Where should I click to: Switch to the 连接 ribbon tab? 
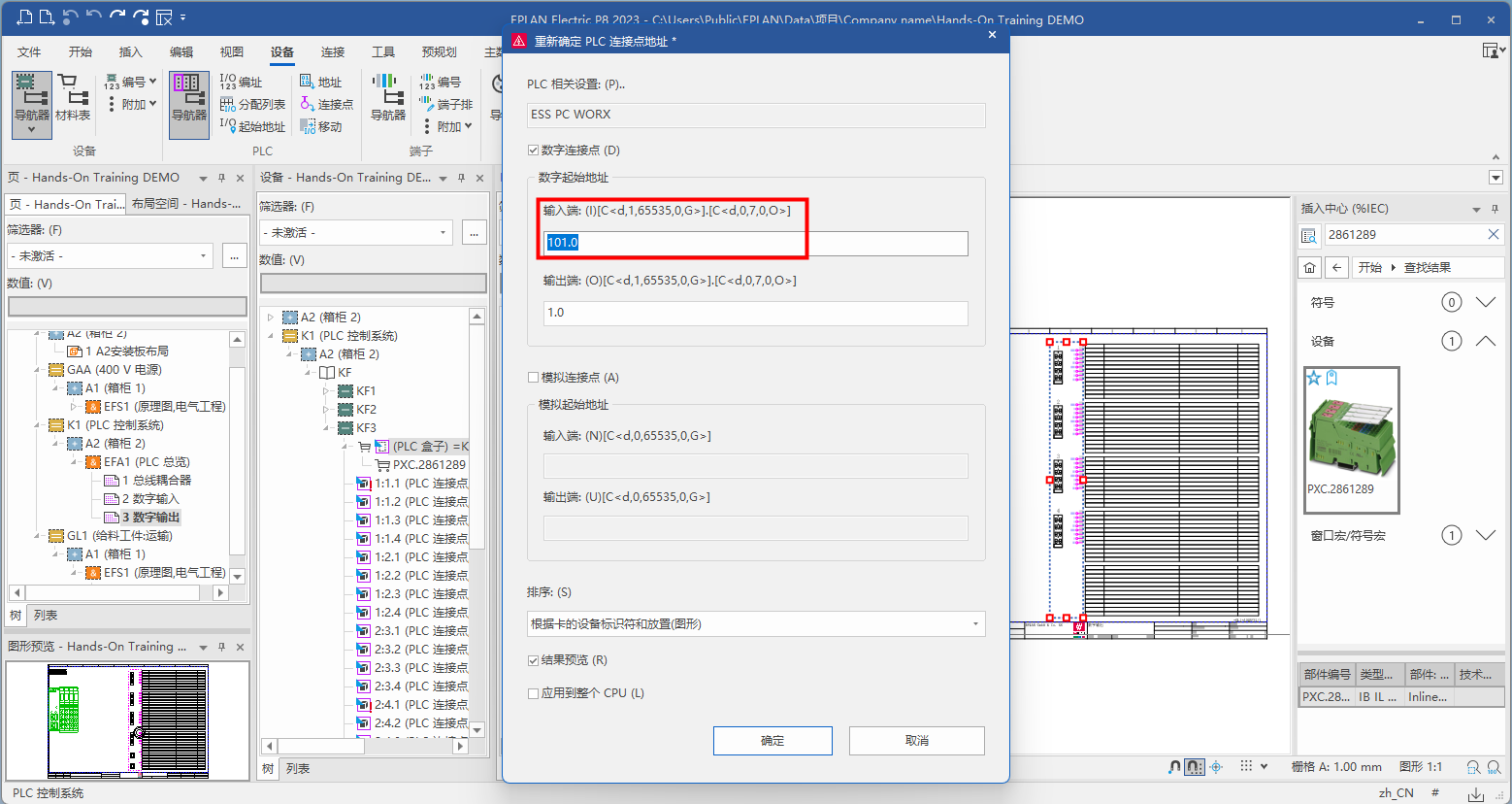tap(333, 51)
